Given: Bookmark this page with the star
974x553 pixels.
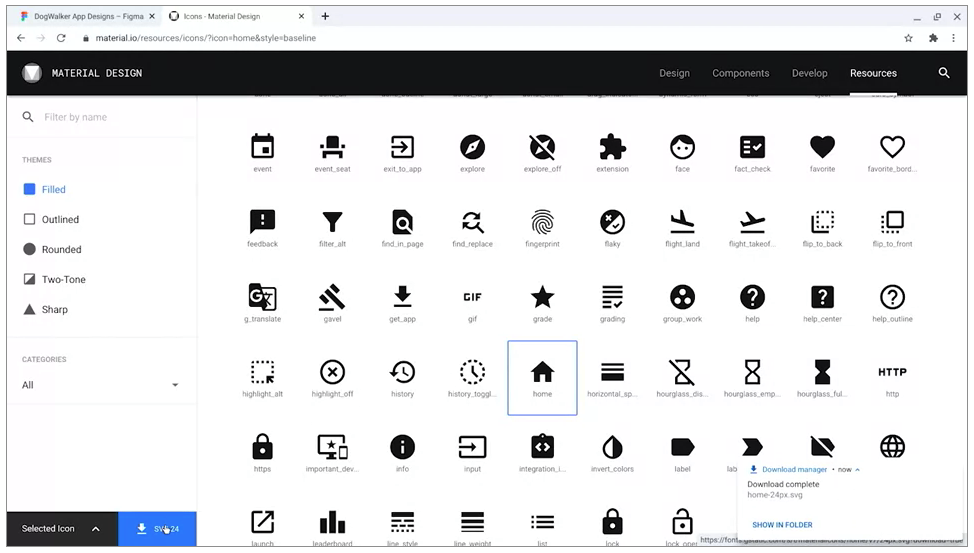Looking at the screenshot, I should (908, 38).
